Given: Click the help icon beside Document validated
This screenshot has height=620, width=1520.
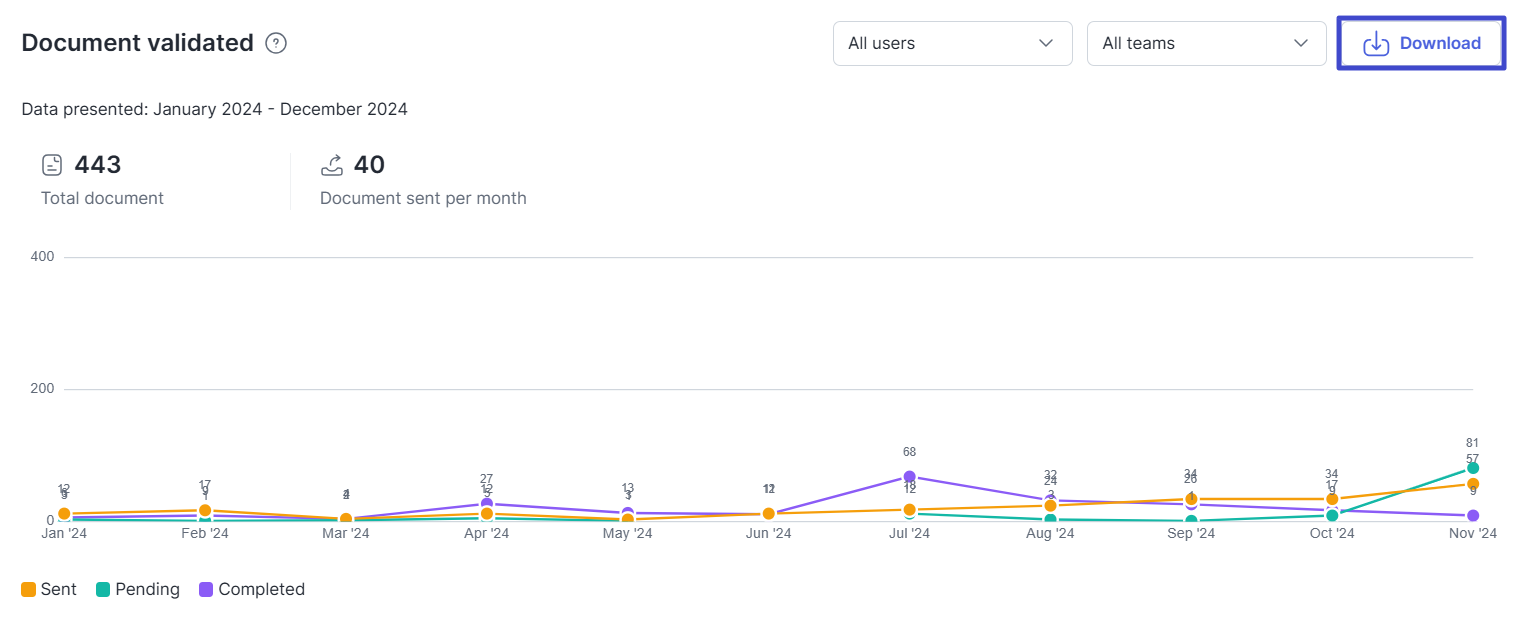Looking at the screenshot, I should [276, 43].
